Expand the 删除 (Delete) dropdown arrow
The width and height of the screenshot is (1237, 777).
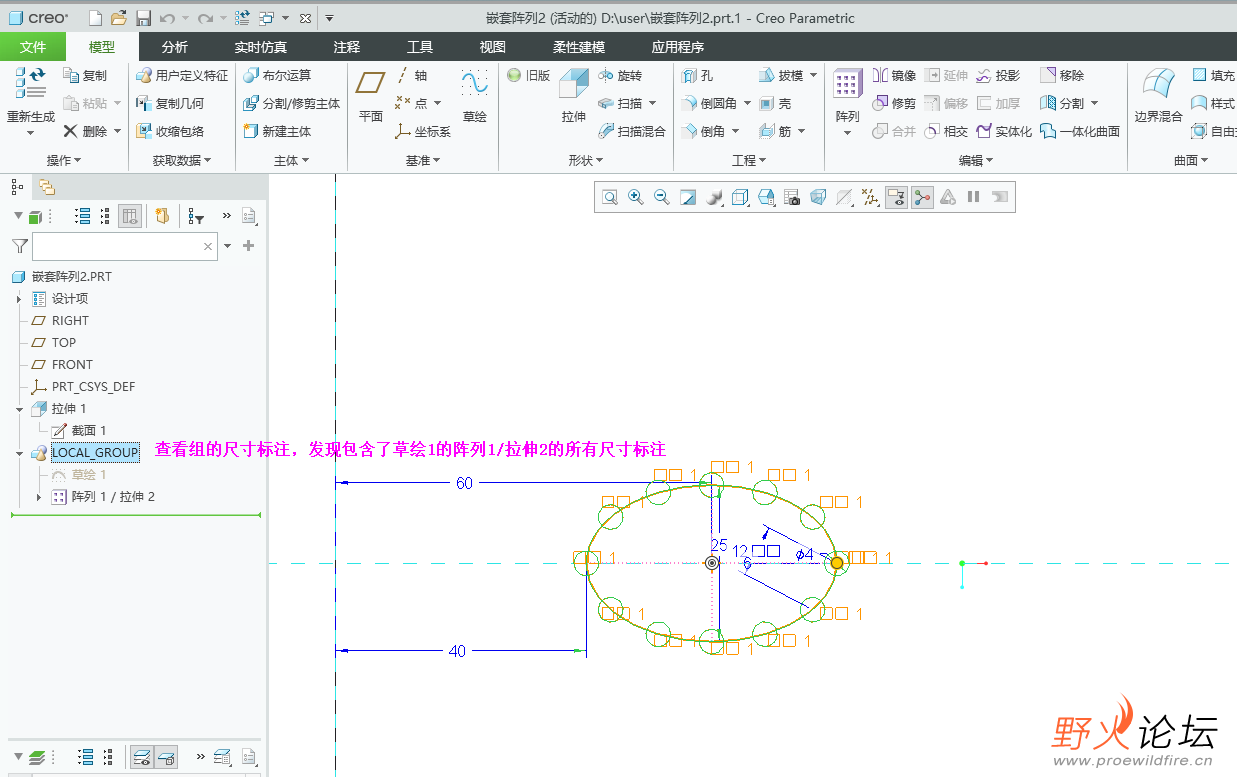pyautogui.click(x=117, y=131)
